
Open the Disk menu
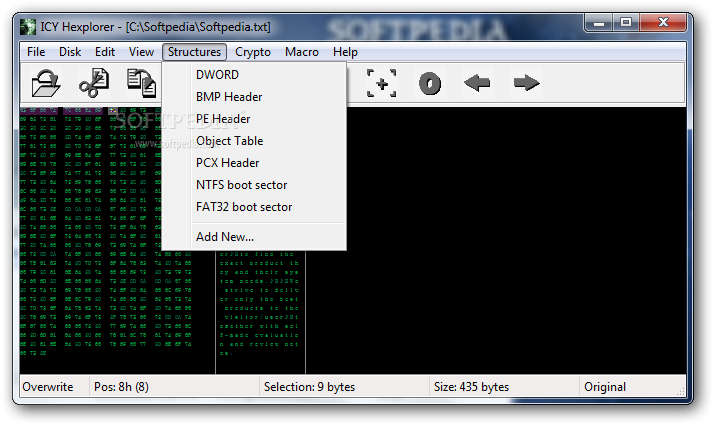[x=70, y=52]
